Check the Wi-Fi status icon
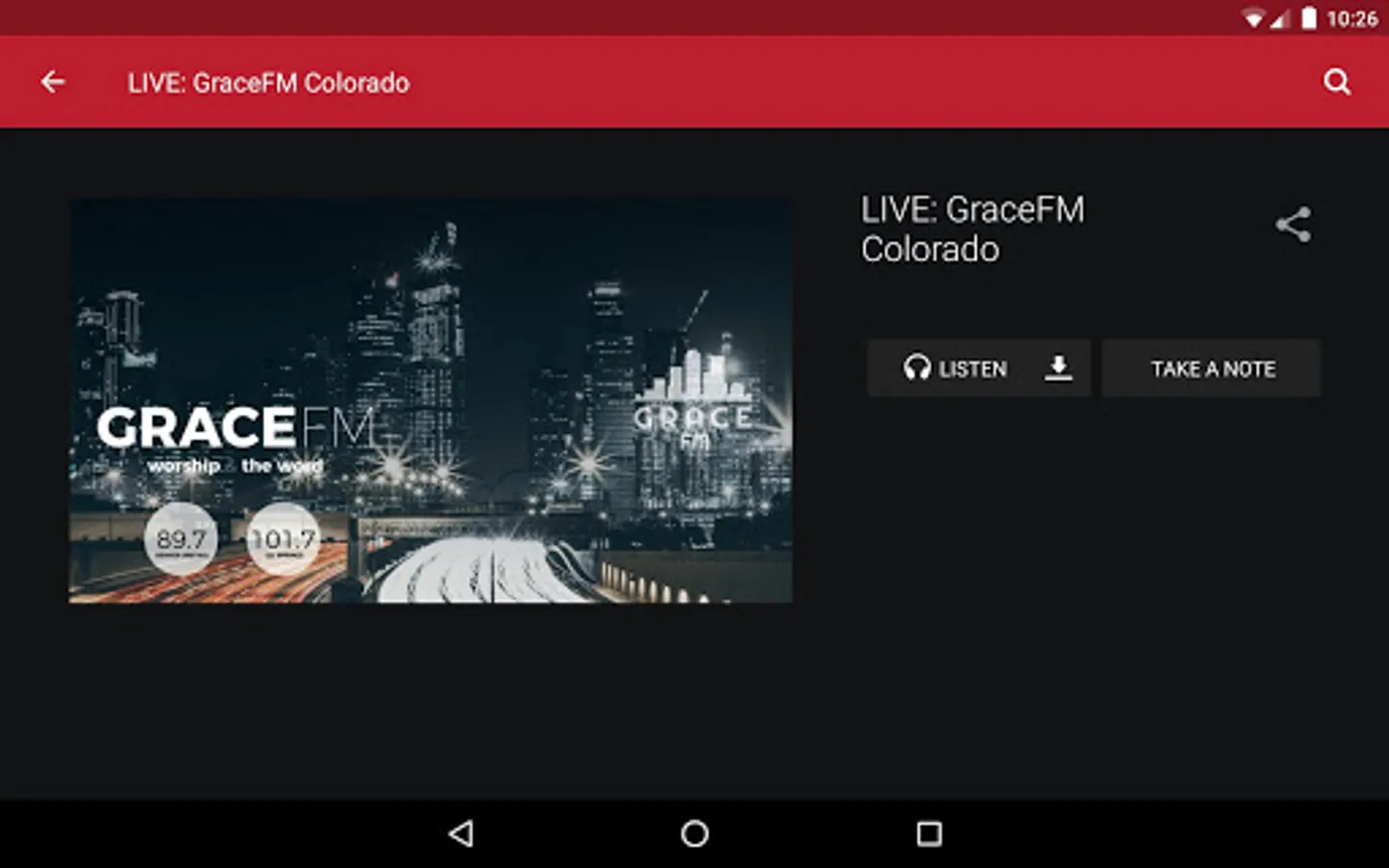 tap(1253, 18)
